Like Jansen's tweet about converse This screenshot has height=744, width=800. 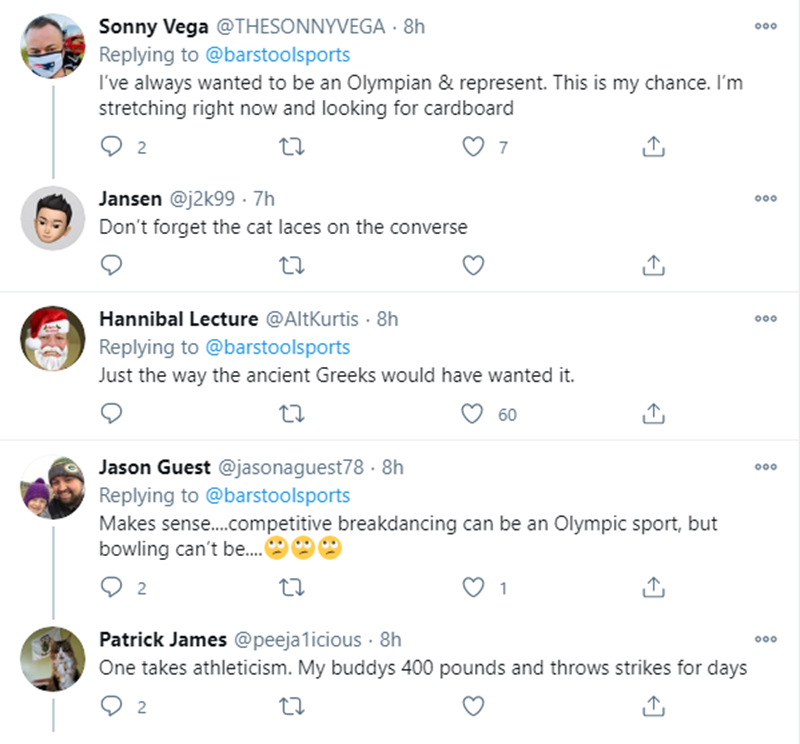pyautogui.click(x=475, y=265)
